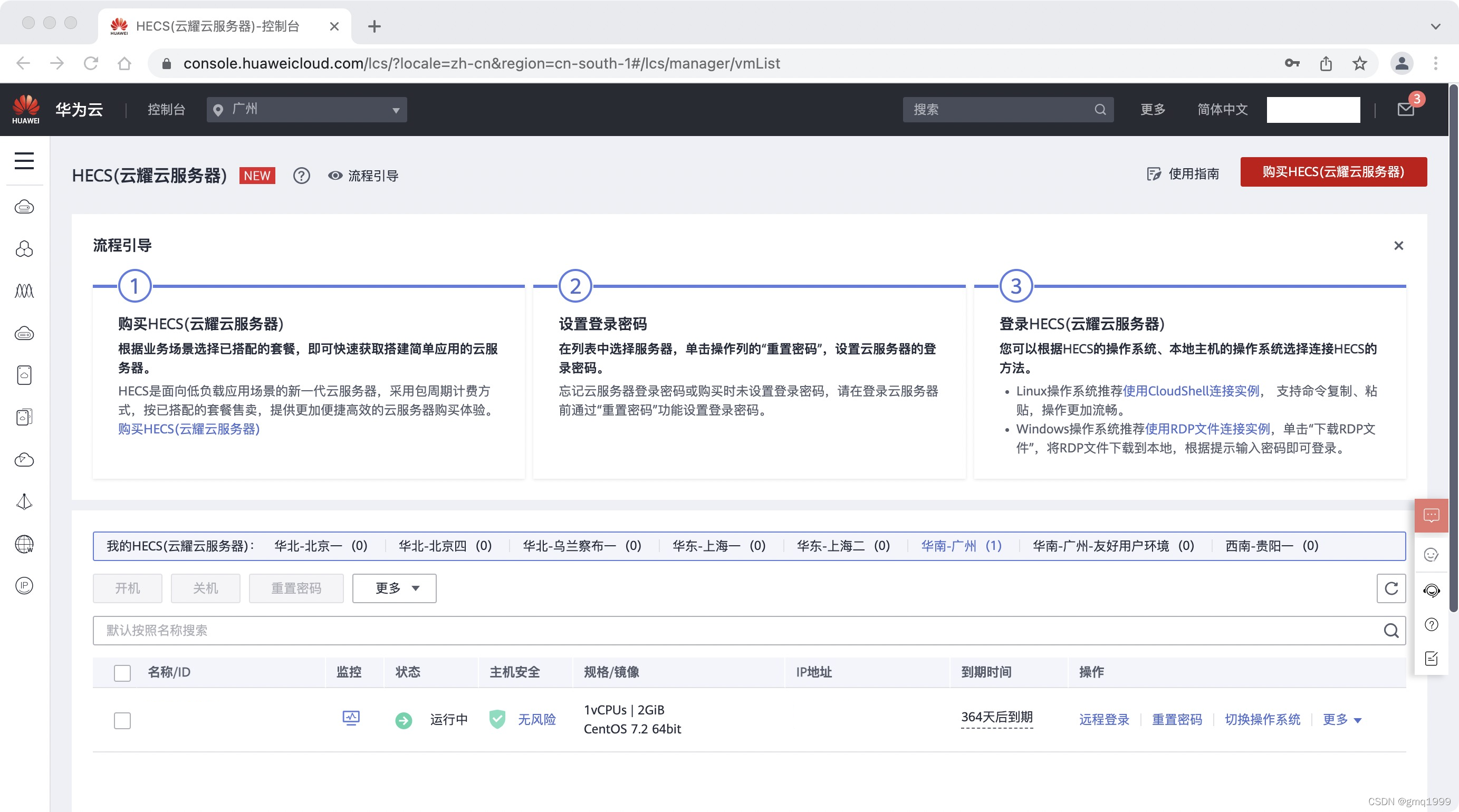Expand the 广州 region dropdown
Image resolution: width=1459 pixels, height=812 pixels.
[306, 109]
